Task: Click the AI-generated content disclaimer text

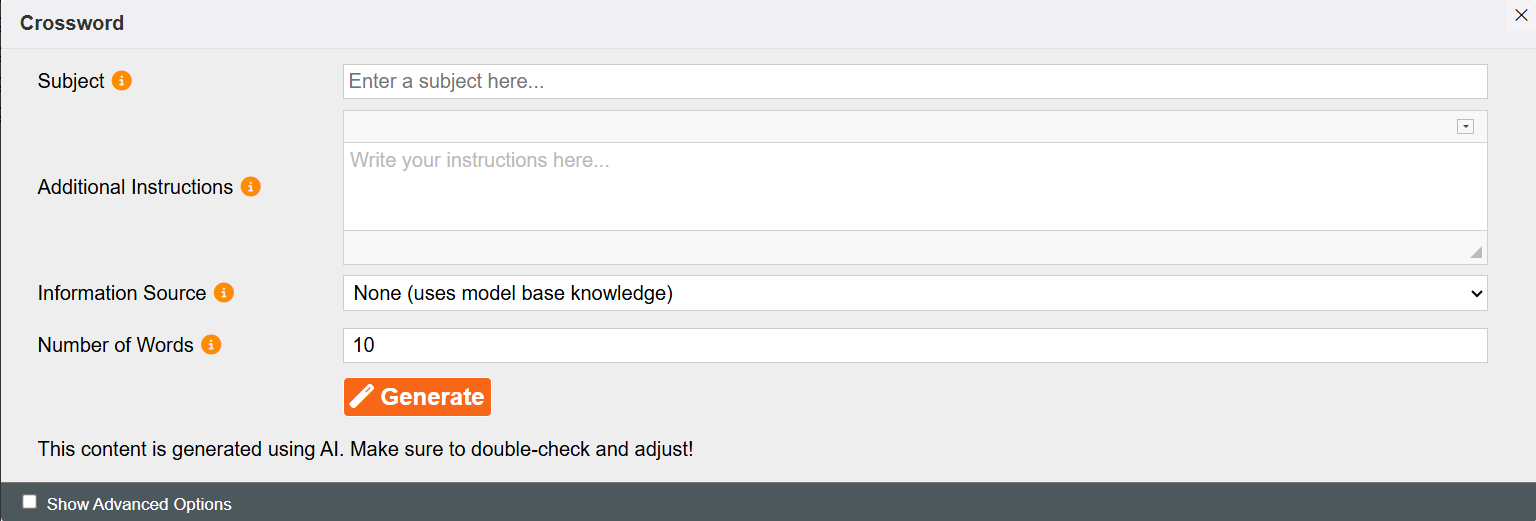Action: coord(366,449)
